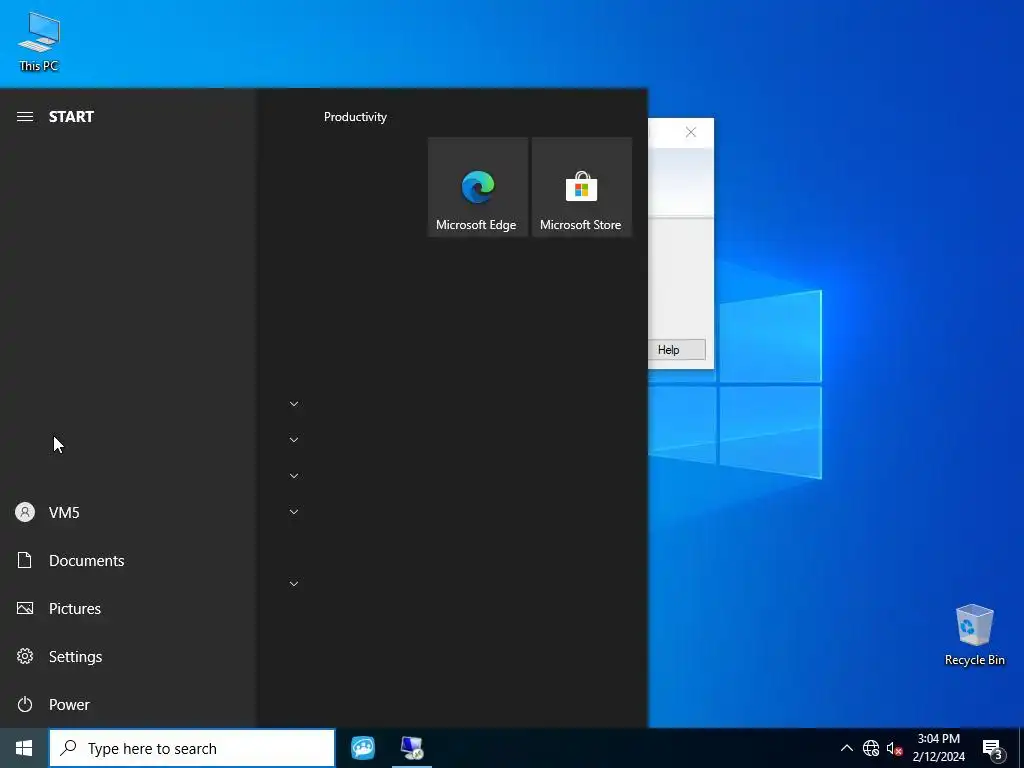Show hidden system tray icons
The height and width of the screenshot is (768, 1024).
[x=846, y=748]
